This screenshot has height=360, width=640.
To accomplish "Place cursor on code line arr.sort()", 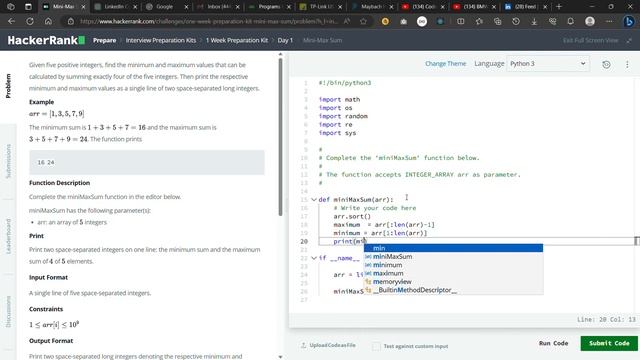I will (352, 216).
